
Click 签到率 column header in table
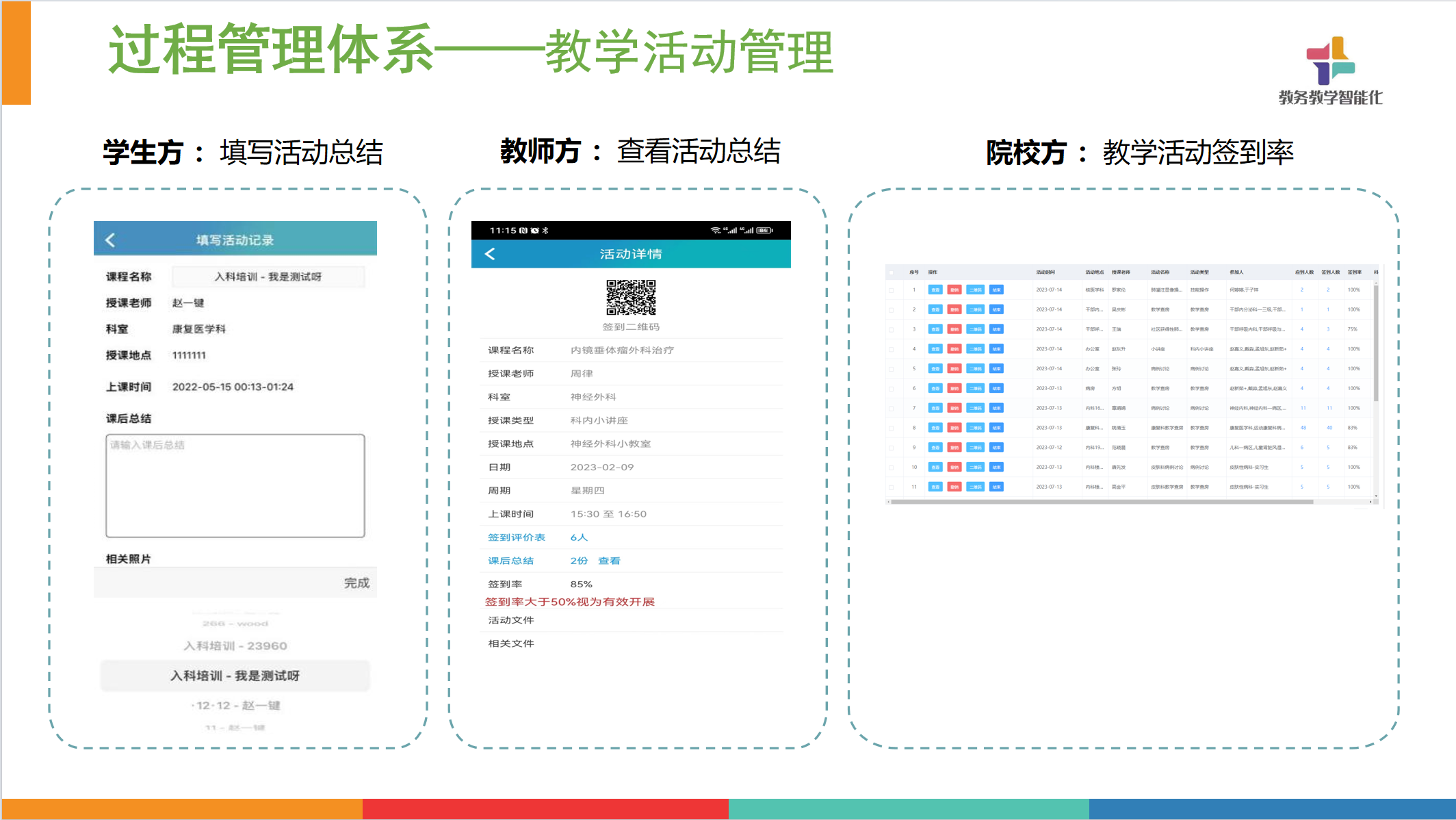pos(1354,272)
